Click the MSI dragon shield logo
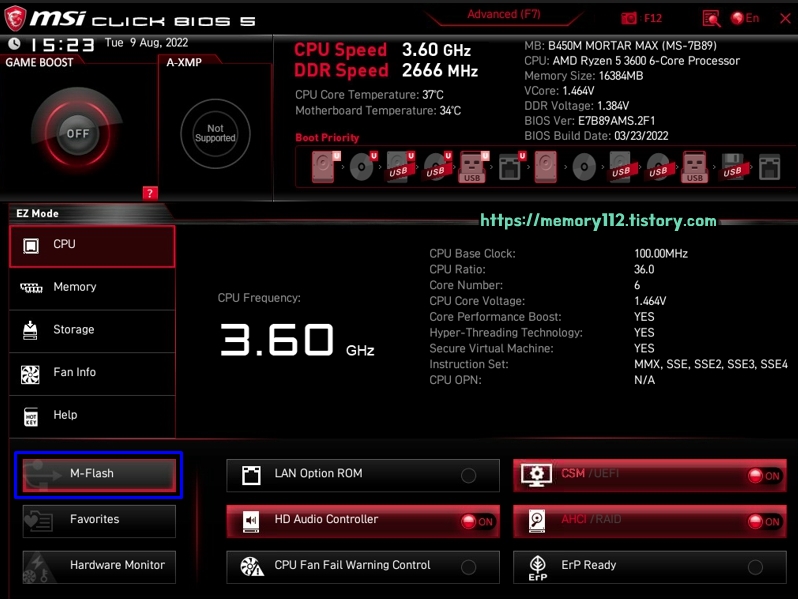798x599 pixels. click(x=15, y=18)
